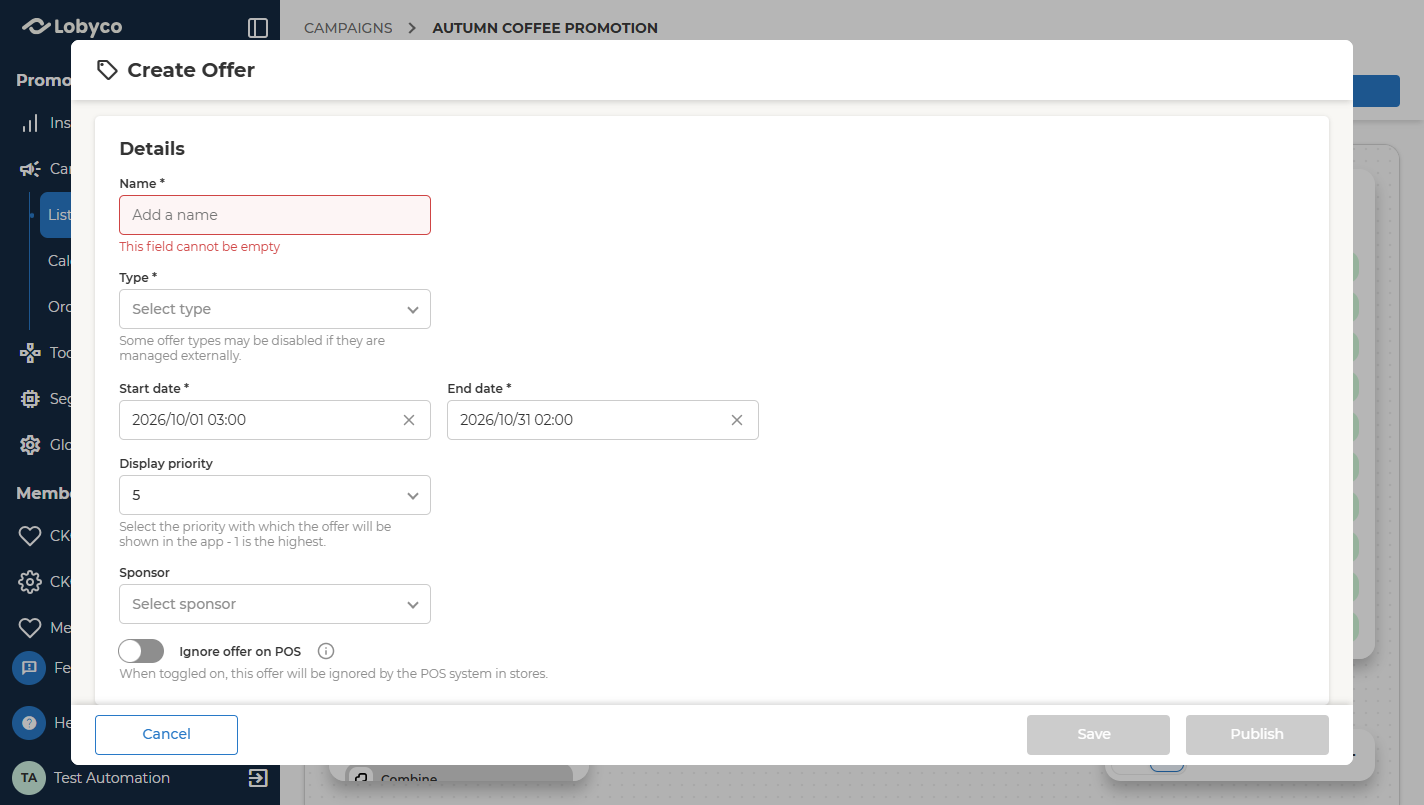Viewport: 1424px width, 805px height.
Task: Select the highlighted List item in sidebar
Action: (x=56, y=215)
